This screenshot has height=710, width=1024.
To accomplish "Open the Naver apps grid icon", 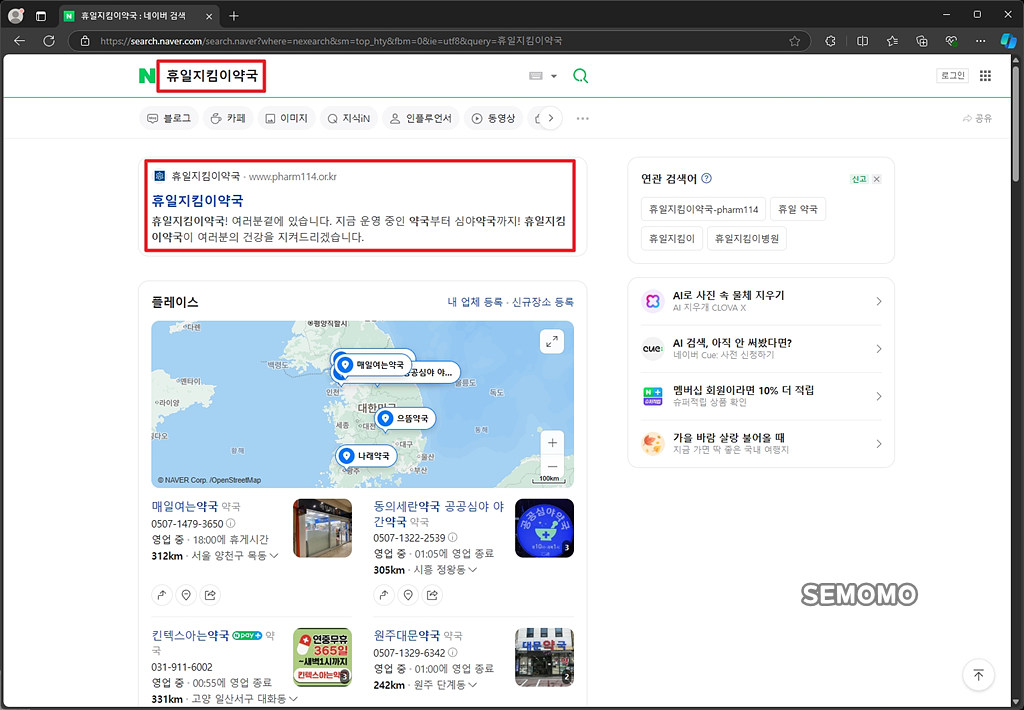I will pos(985,76).
